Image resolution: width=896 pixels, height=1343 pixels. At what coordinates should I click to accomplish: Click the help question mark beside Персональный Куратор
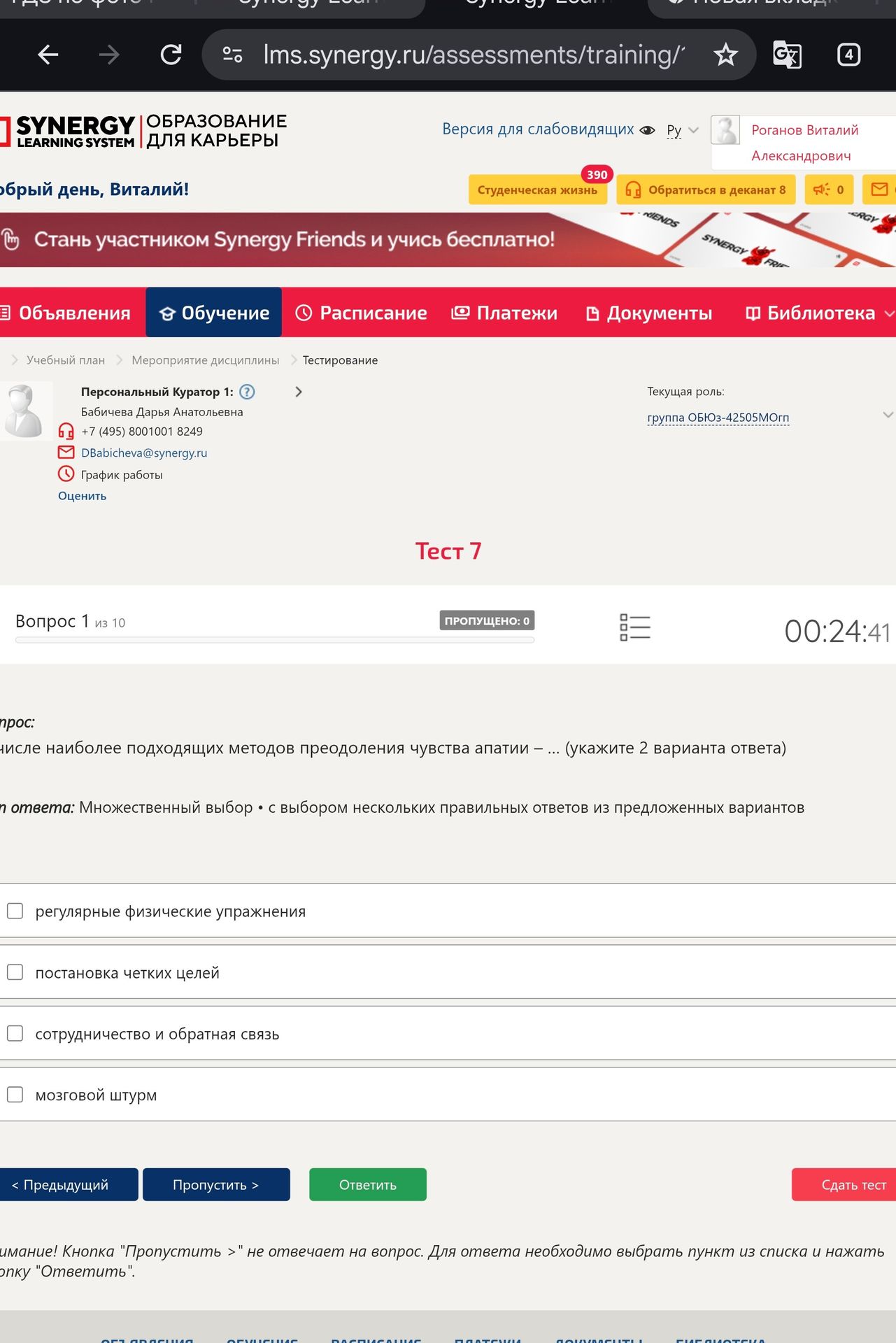(247, 392)
